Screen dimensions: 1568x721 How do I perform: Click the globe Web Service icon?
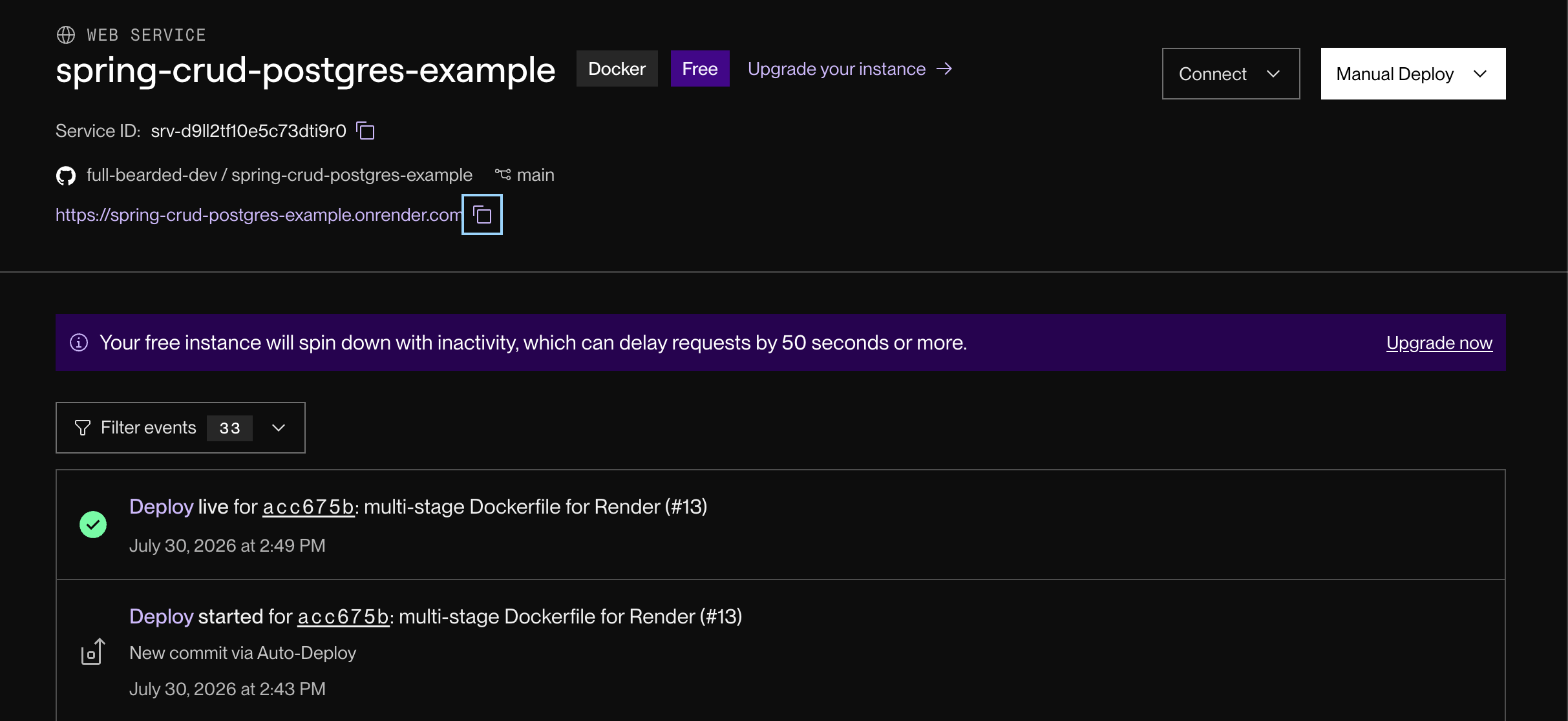[66, 35]
